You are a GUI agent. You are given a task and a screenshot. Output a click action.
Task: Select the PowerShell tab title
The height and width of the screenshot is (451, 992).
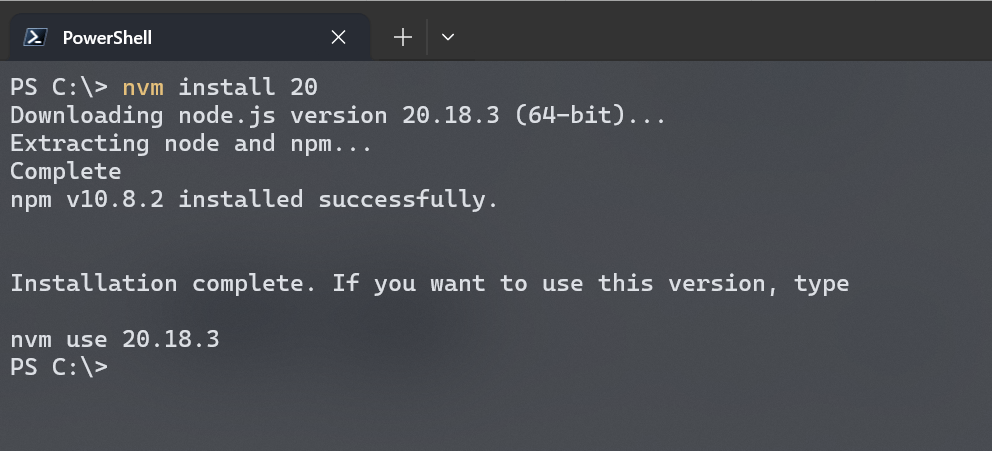click(107, 38)
